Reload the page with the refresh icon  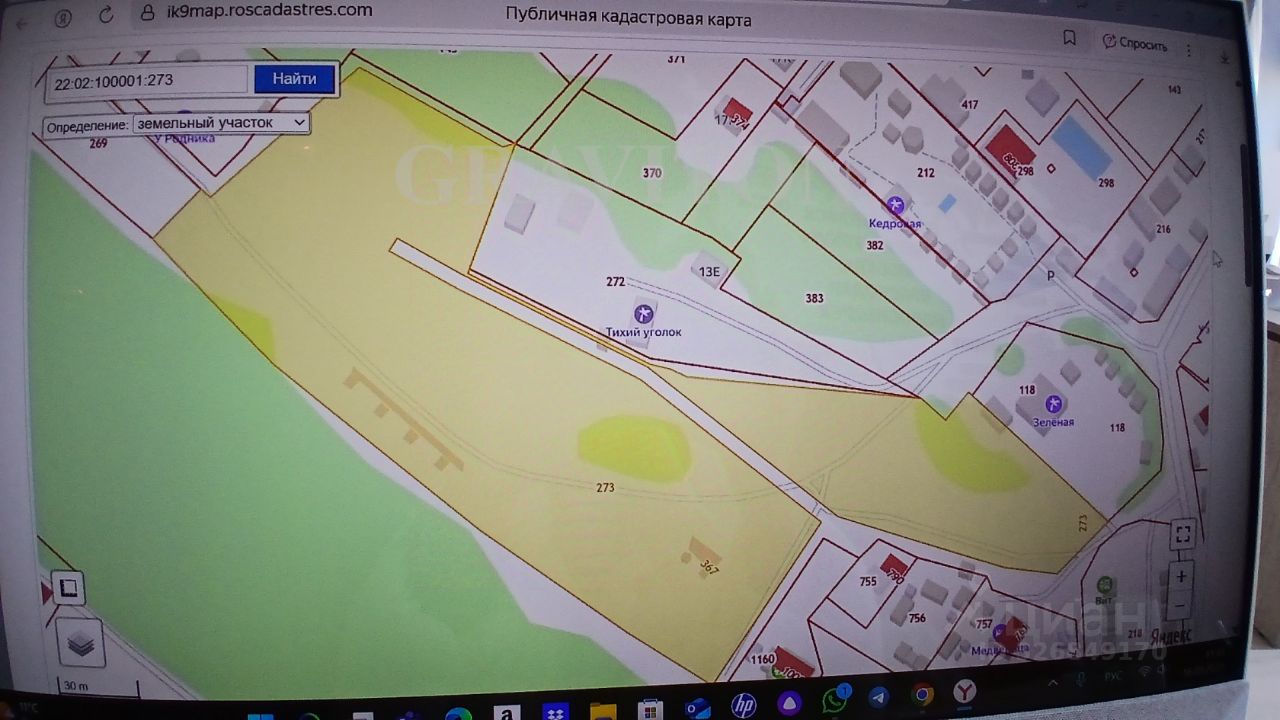click(x=106, y=17)
